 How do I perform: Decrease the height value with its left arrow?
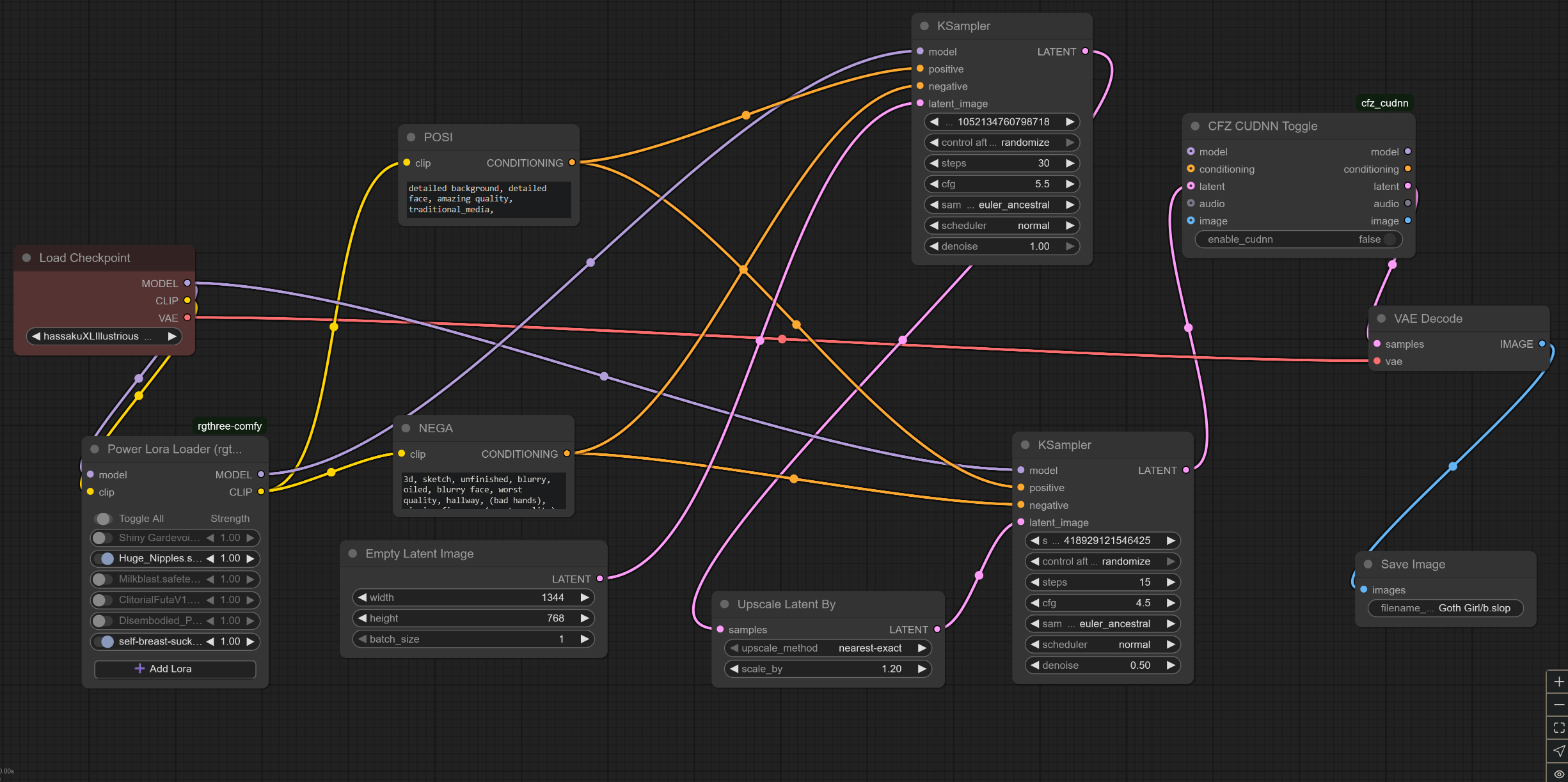pos(363,618)
